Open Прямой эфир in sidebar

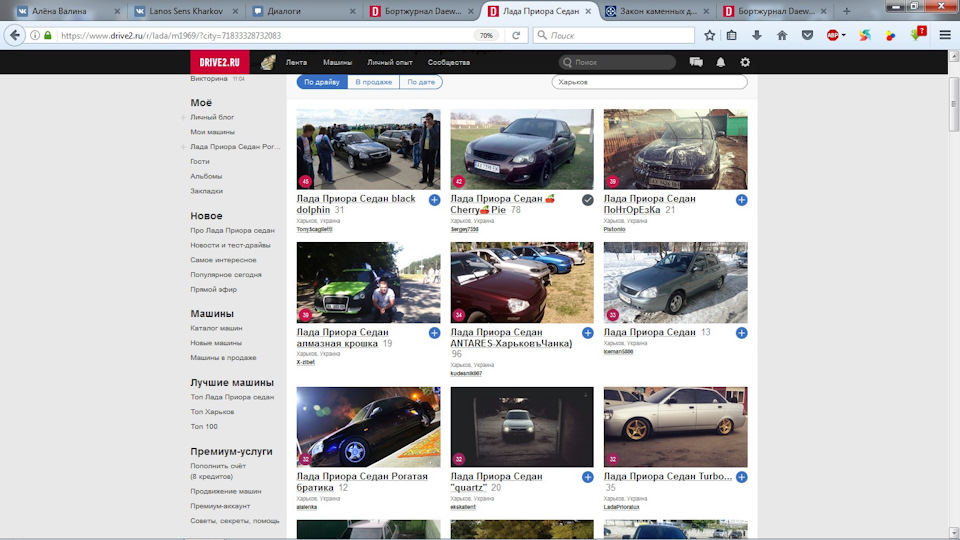(213, 290)
